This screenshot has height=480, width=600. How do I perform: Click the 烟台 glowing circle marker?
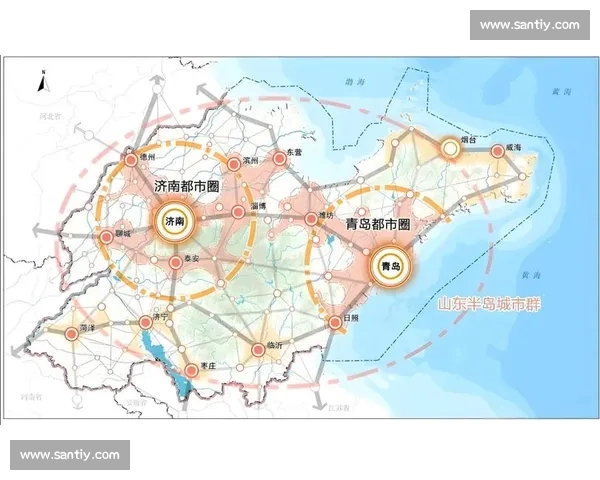[450, 148]
